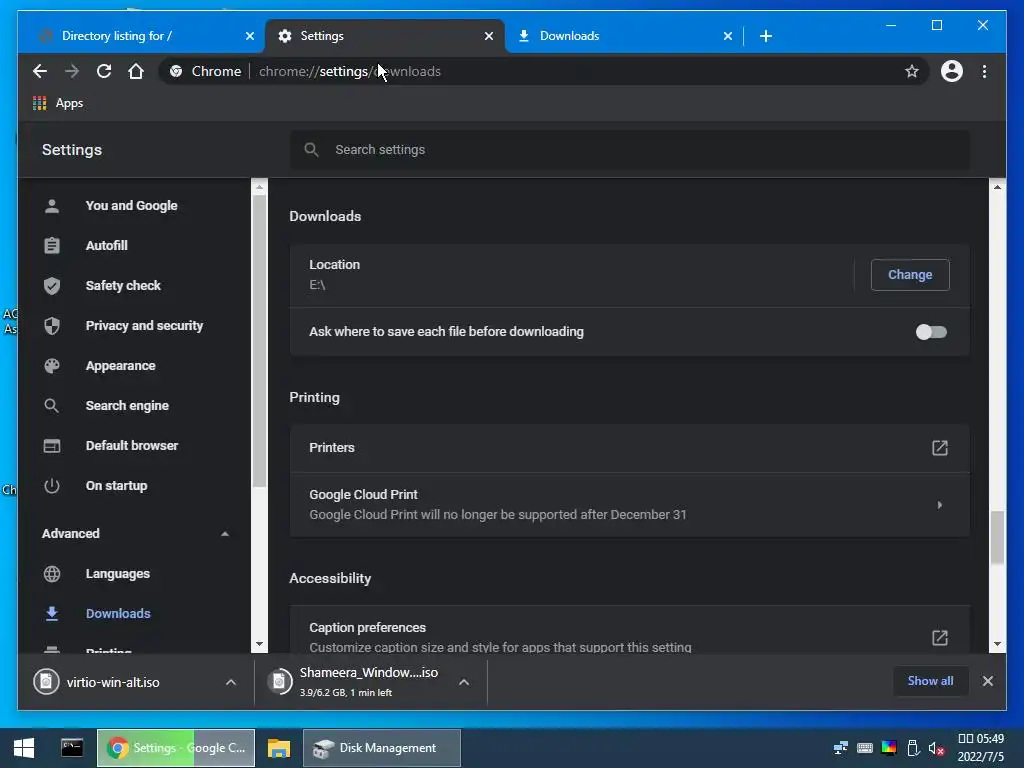Click the main page scrollbar thumb
The image size is (1024, 768).
click(x=997, y=538)
